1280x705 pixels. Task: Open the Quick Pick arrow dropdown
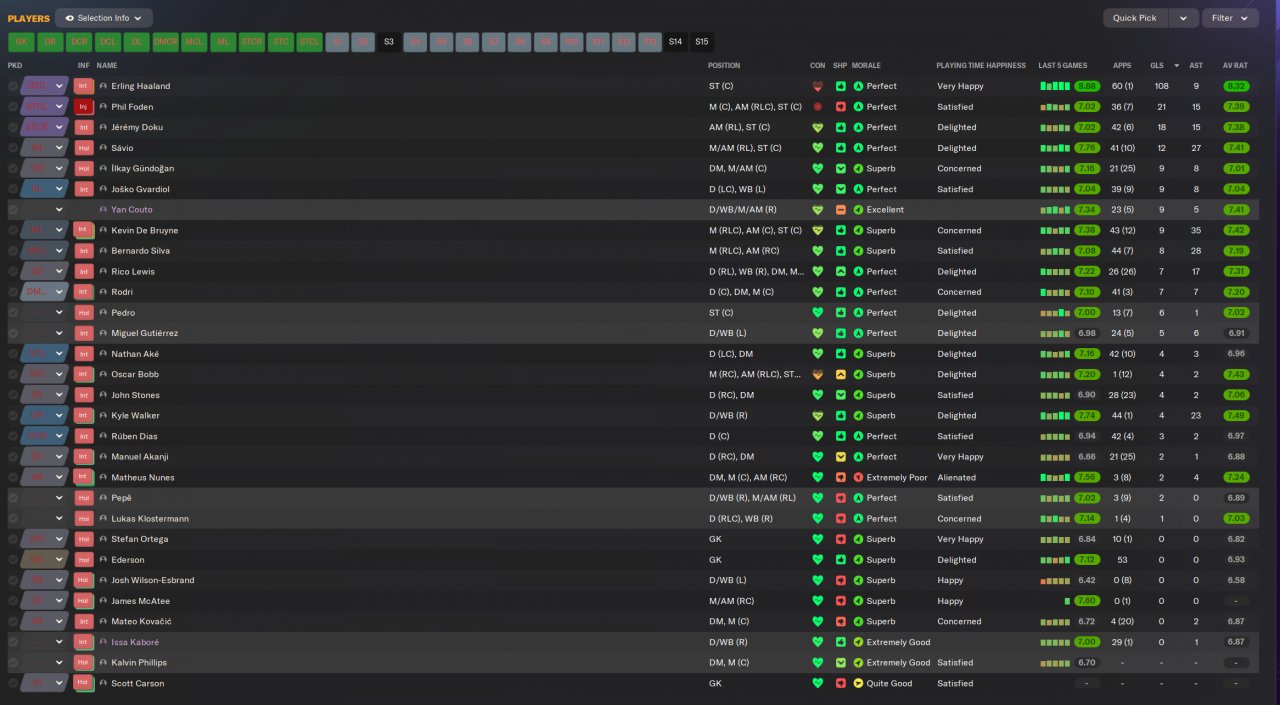pyautogui.click(x=1183, y=18)
